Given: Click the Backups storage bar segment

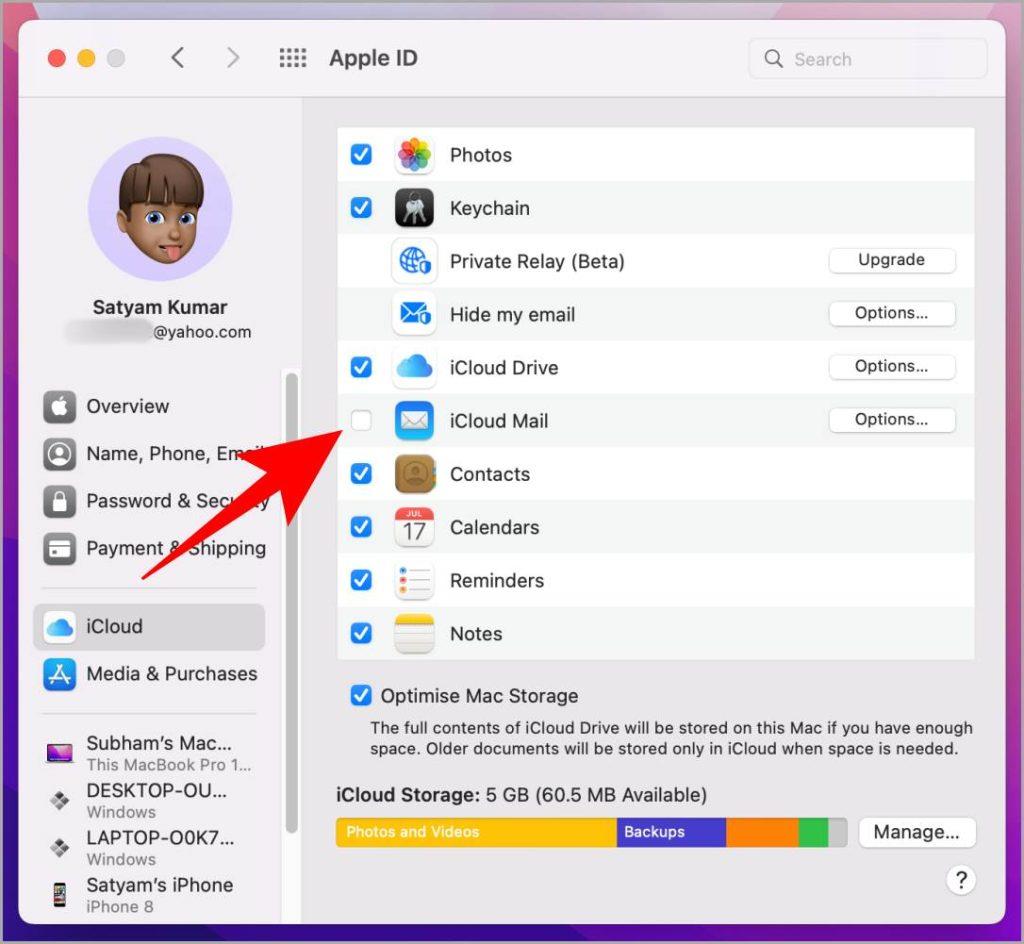Looking at the screenshot, I should [x=671, y=832].
